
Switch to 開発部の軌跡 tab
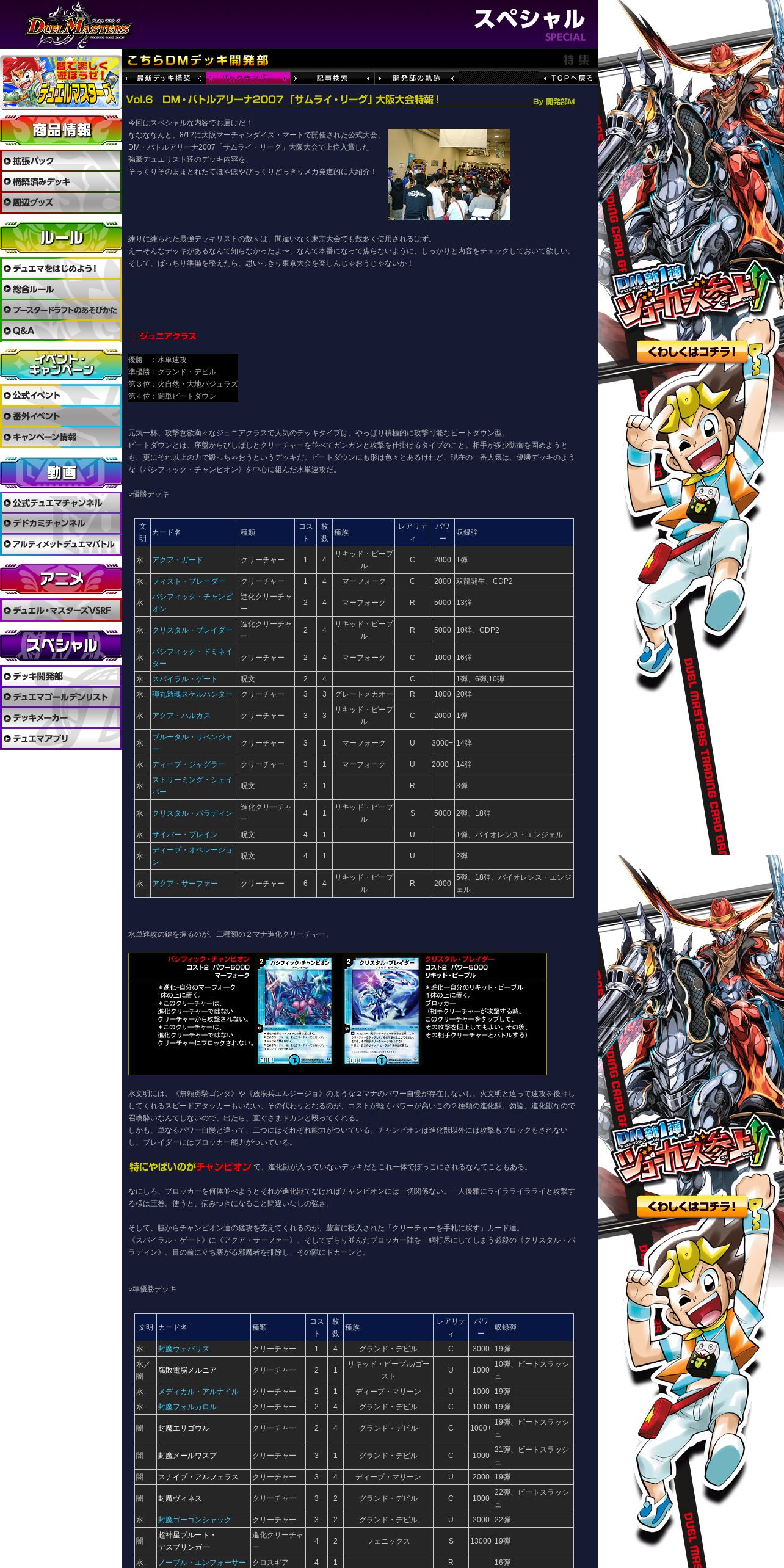(x=416, y=78)
